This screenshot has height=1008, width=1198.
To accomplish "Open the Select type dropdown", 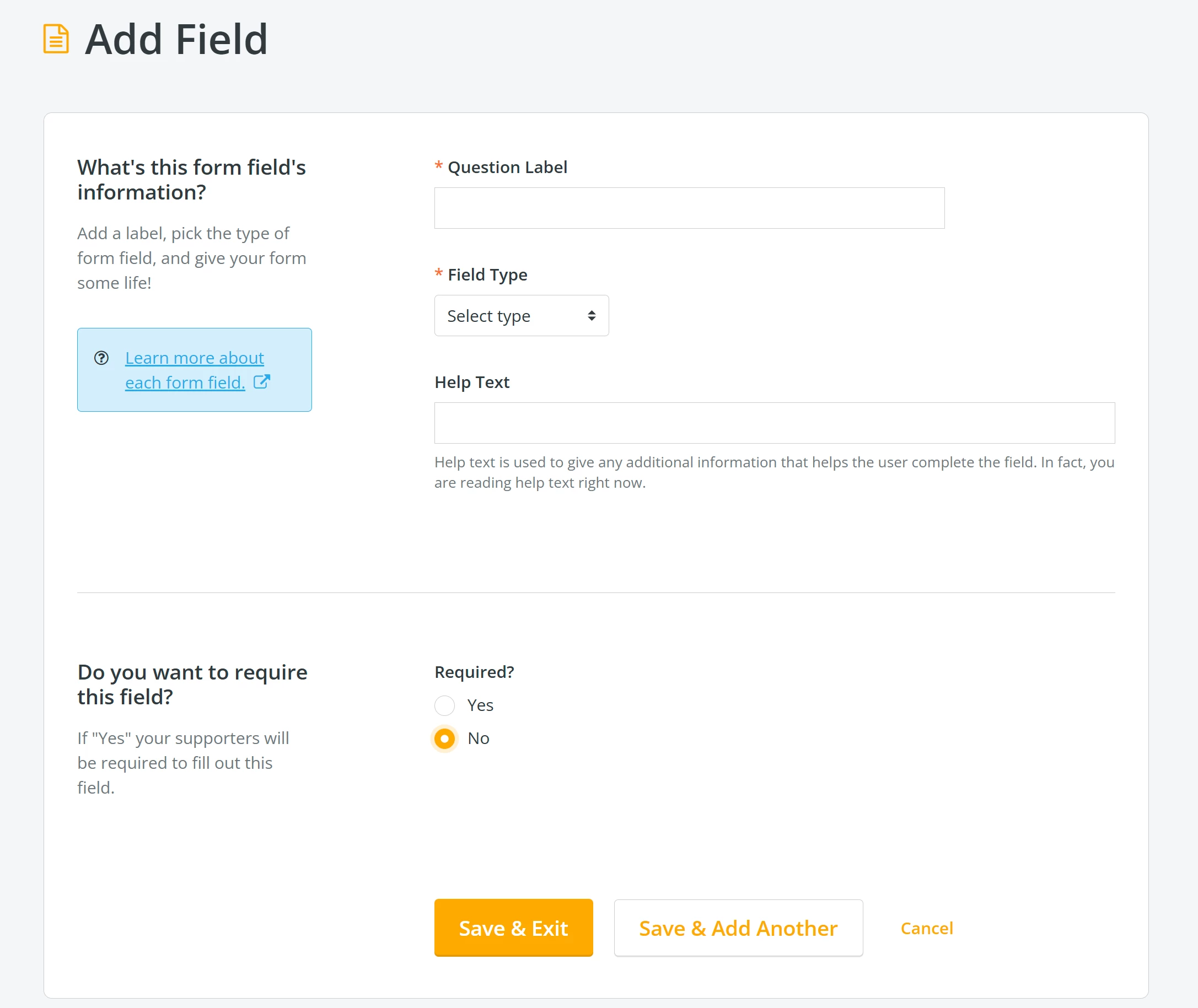I will (520, 315).
